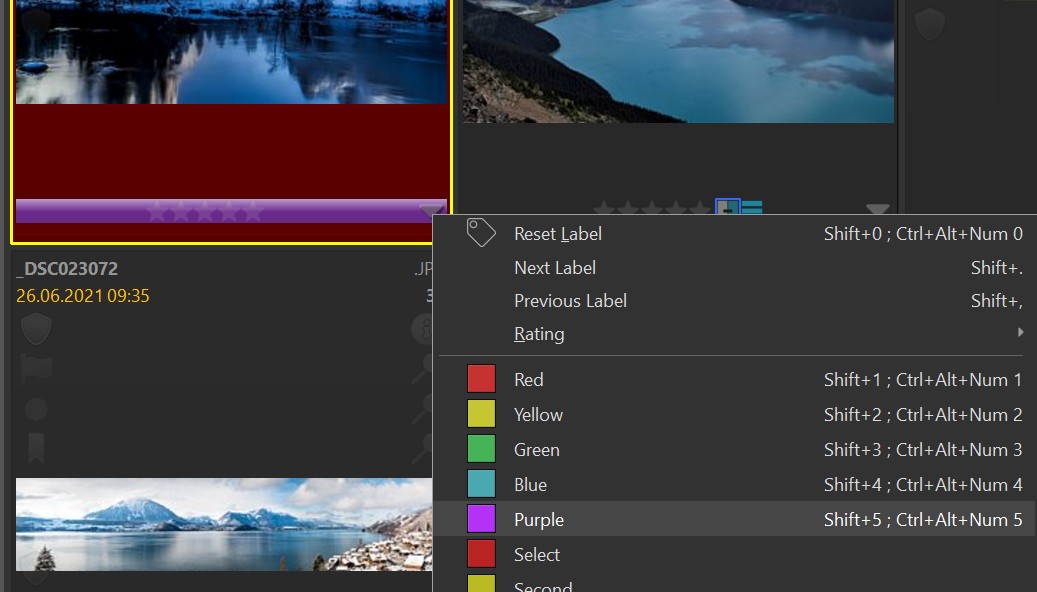The height and width of the screenshot is (592, 1037).
Task: Click the shield icon under _DSC023072
Action: 36,329
